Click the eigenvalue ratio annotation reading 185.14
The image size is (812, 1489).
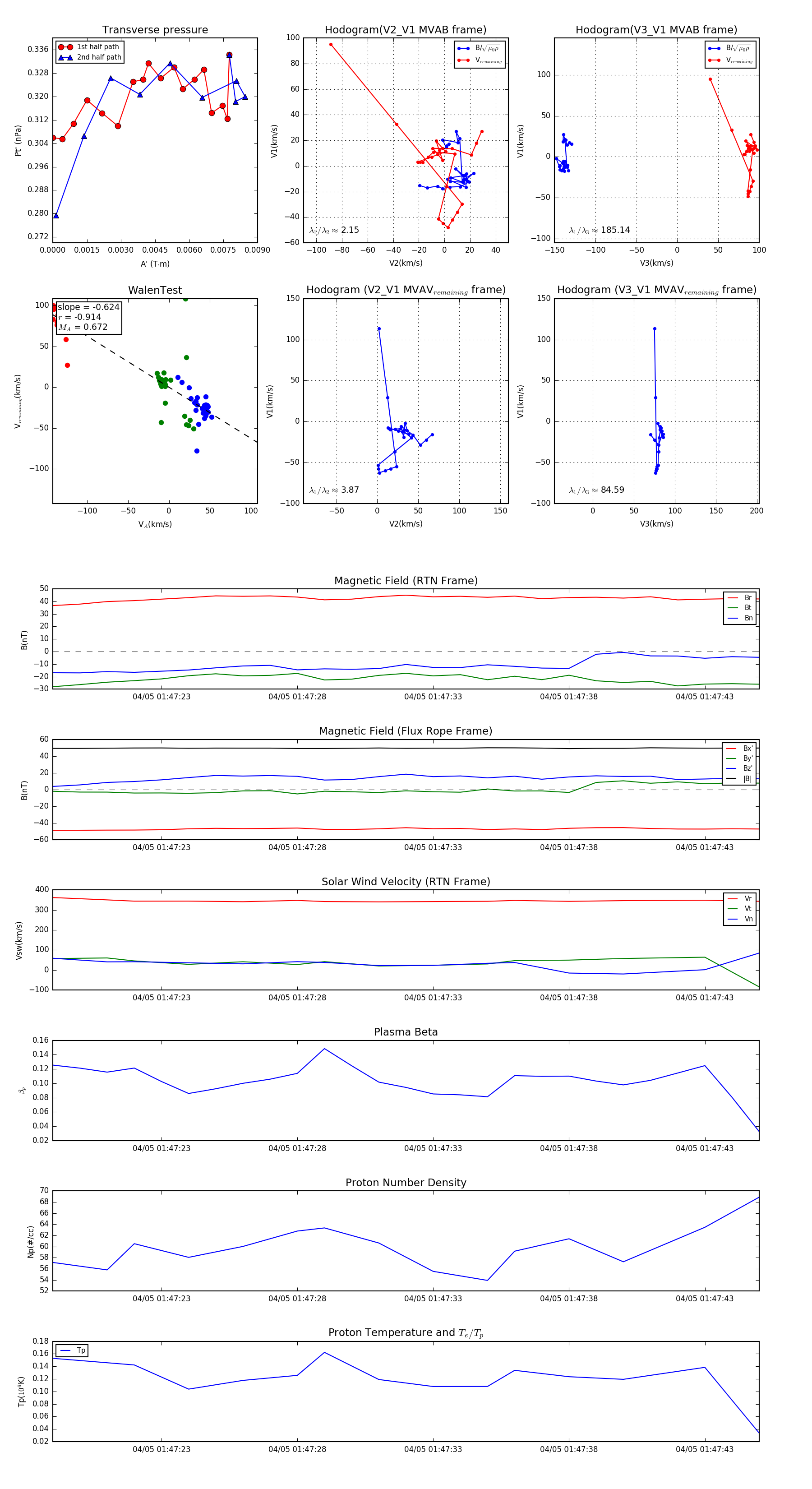pos(600,230)
